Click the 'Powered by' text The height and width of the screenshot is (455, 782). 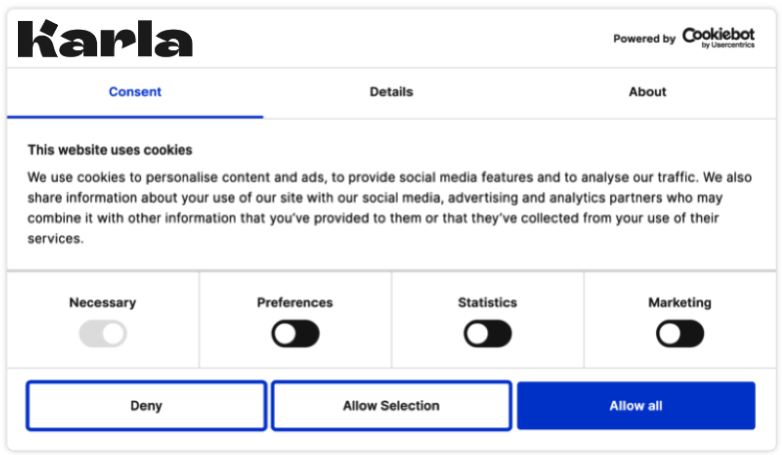(x=644, y=39)
